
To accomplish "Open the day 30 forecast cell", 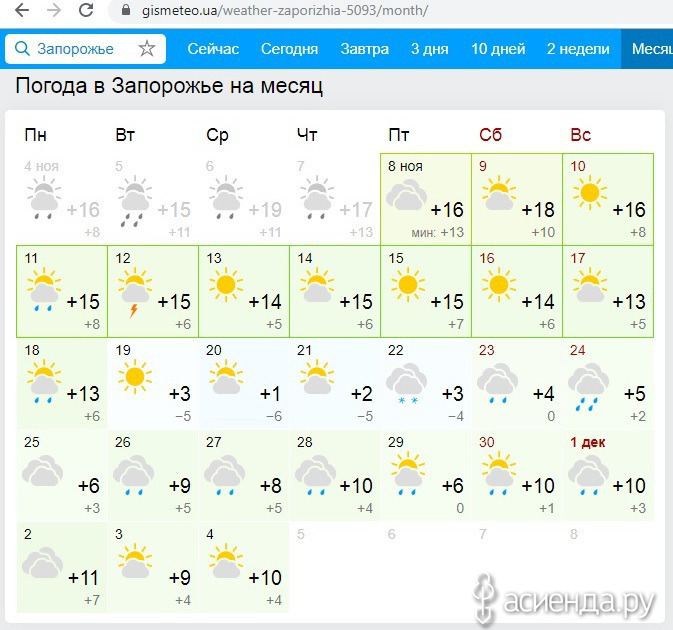I will [x=517, y=475].
